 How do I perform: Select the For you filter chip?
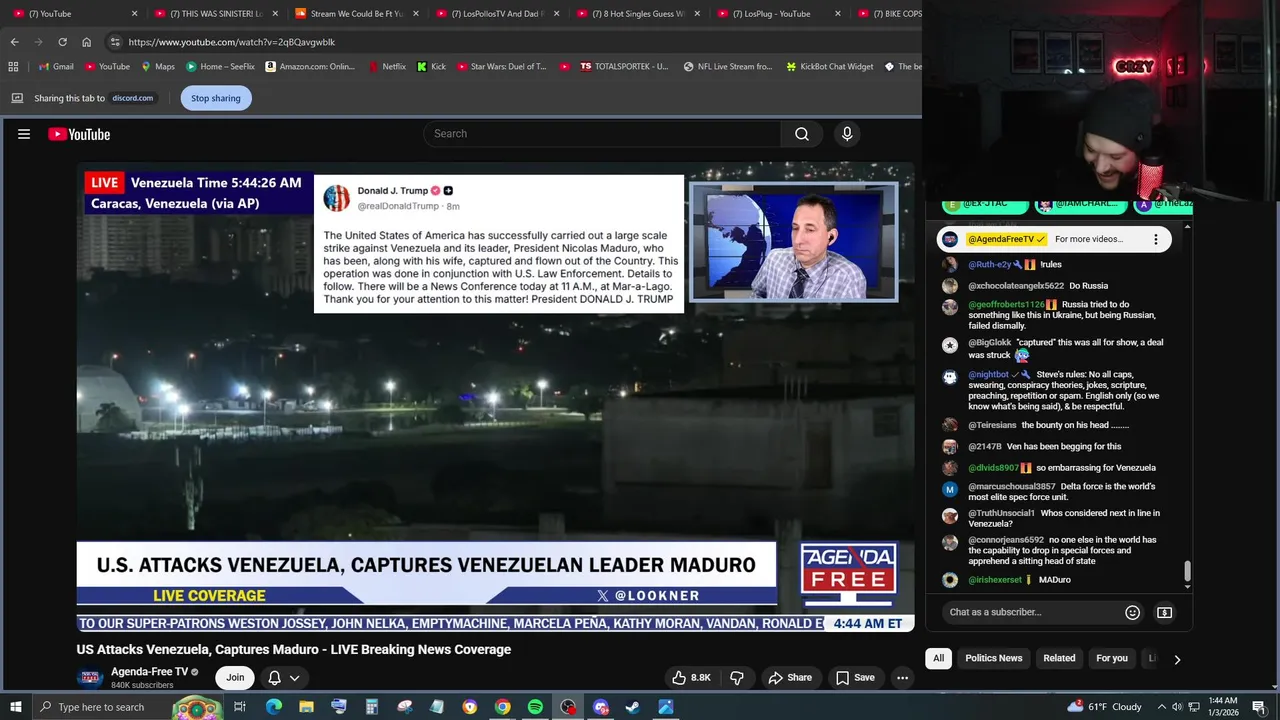click(1112, 658)
